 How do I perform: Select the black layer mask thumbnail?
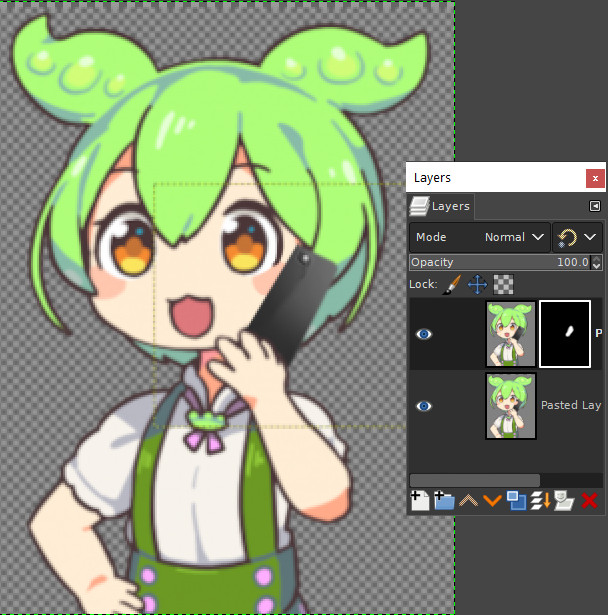[565, 334]
